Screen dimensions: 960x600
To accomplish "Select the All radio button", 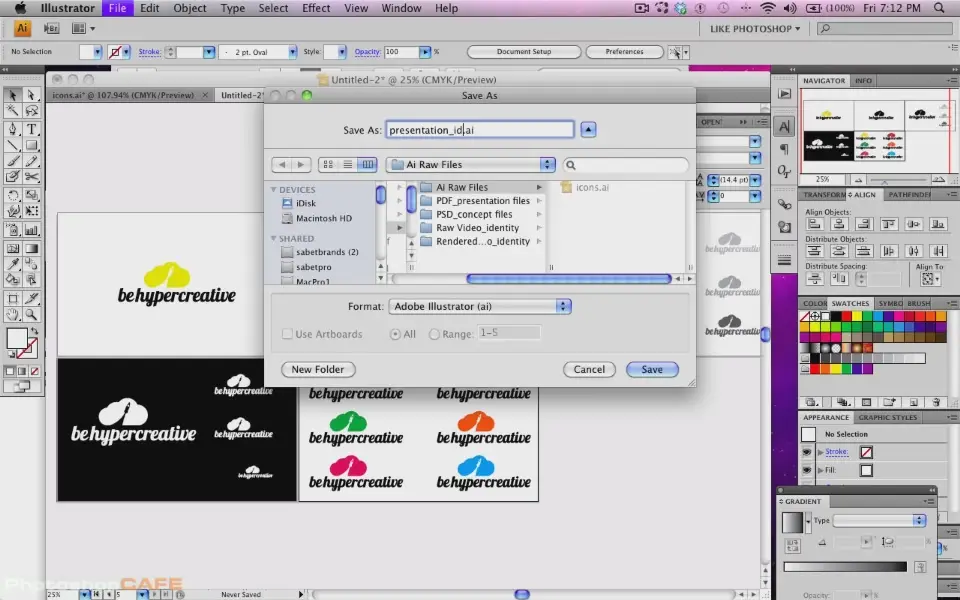I will click(x=395, y=334).
